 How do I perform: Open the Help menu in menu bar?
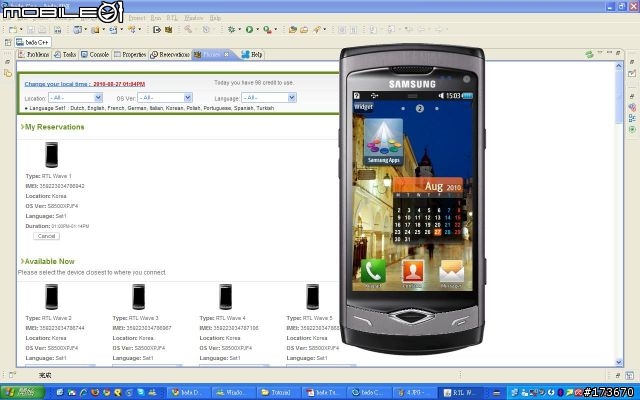(215, 18)
